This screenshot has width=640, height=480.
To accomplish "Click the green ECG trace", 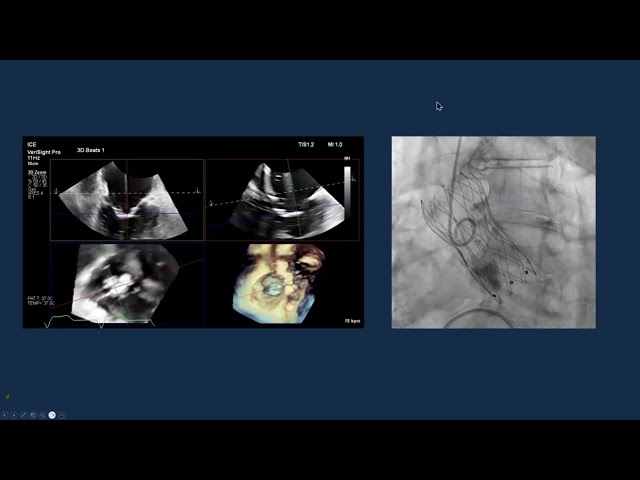I will 99,321.
